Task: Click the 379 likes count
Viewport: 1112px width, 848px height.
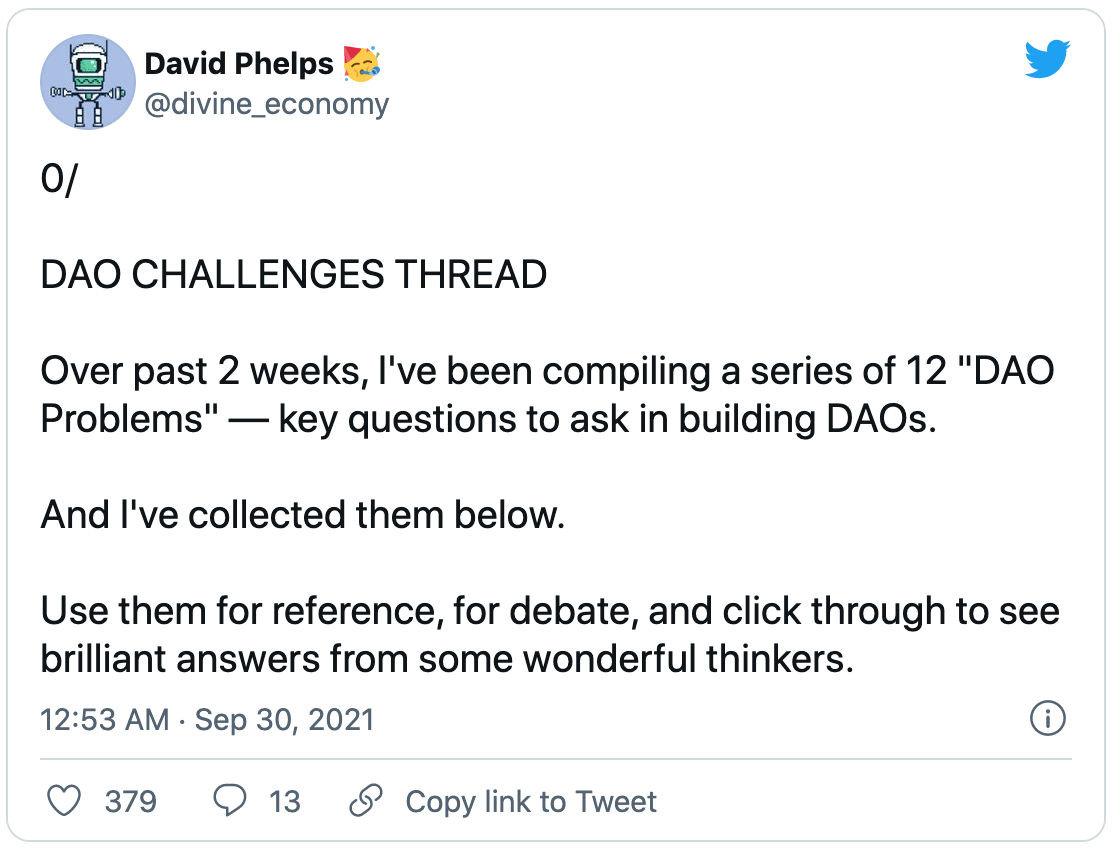Action: point(131,801)
